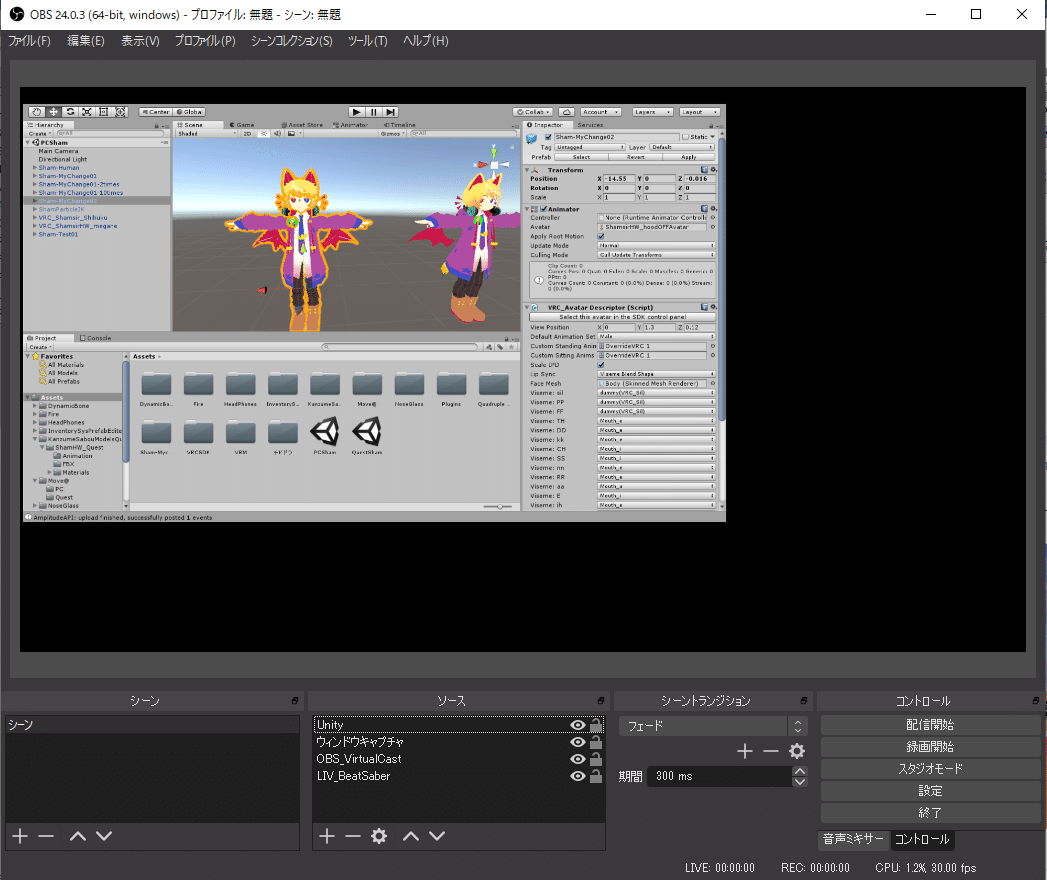
Task: Click the cloud icon in the Unity toolbar
Action: pos(566,112)
